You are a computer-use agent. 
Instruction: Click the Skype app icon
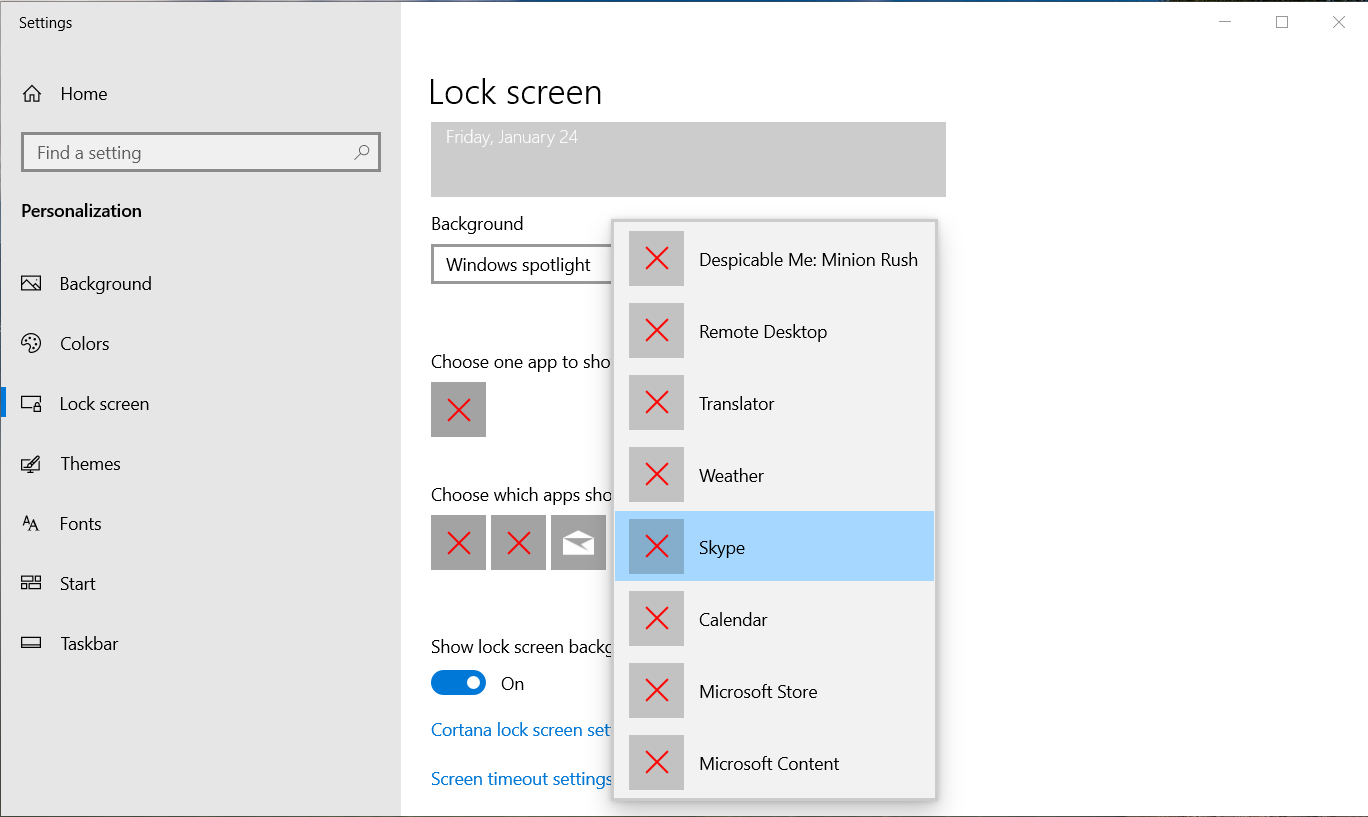click(656, 547)
